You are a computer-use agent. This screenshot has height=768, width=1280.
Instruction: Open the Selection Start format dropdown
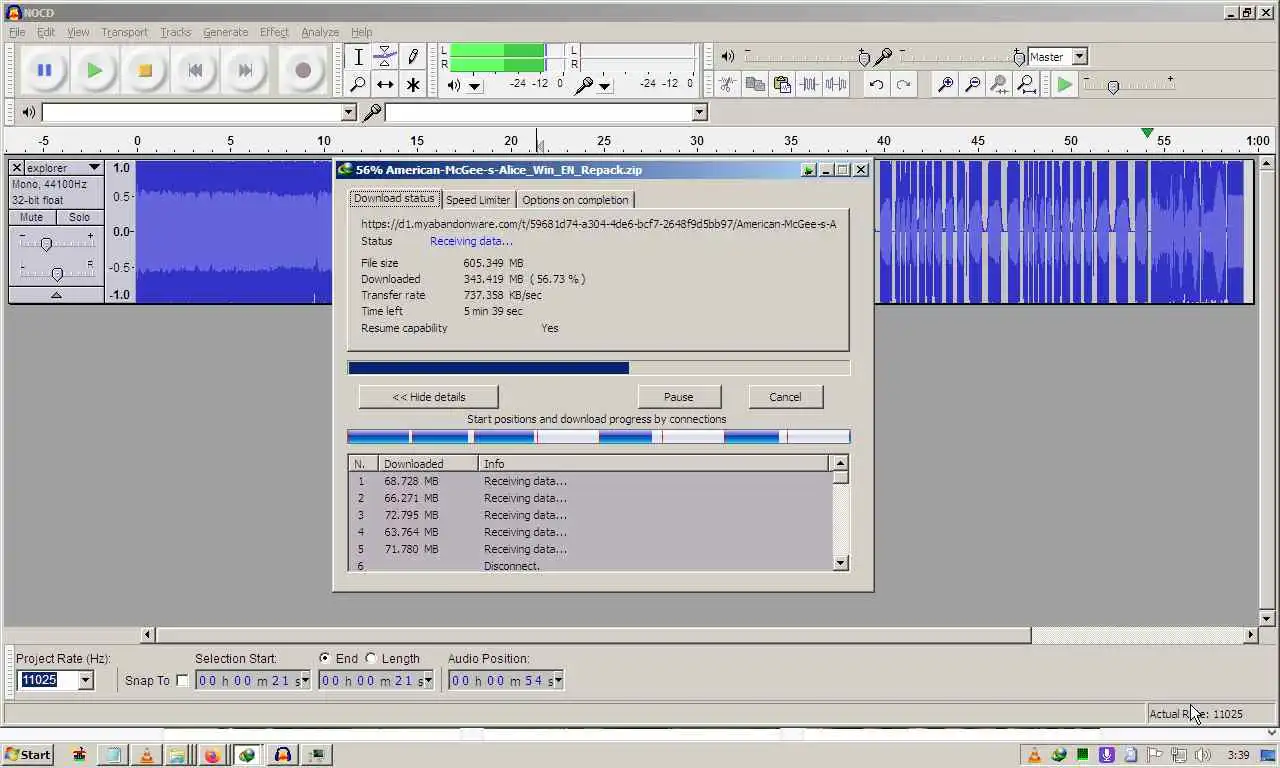point(304,681)
